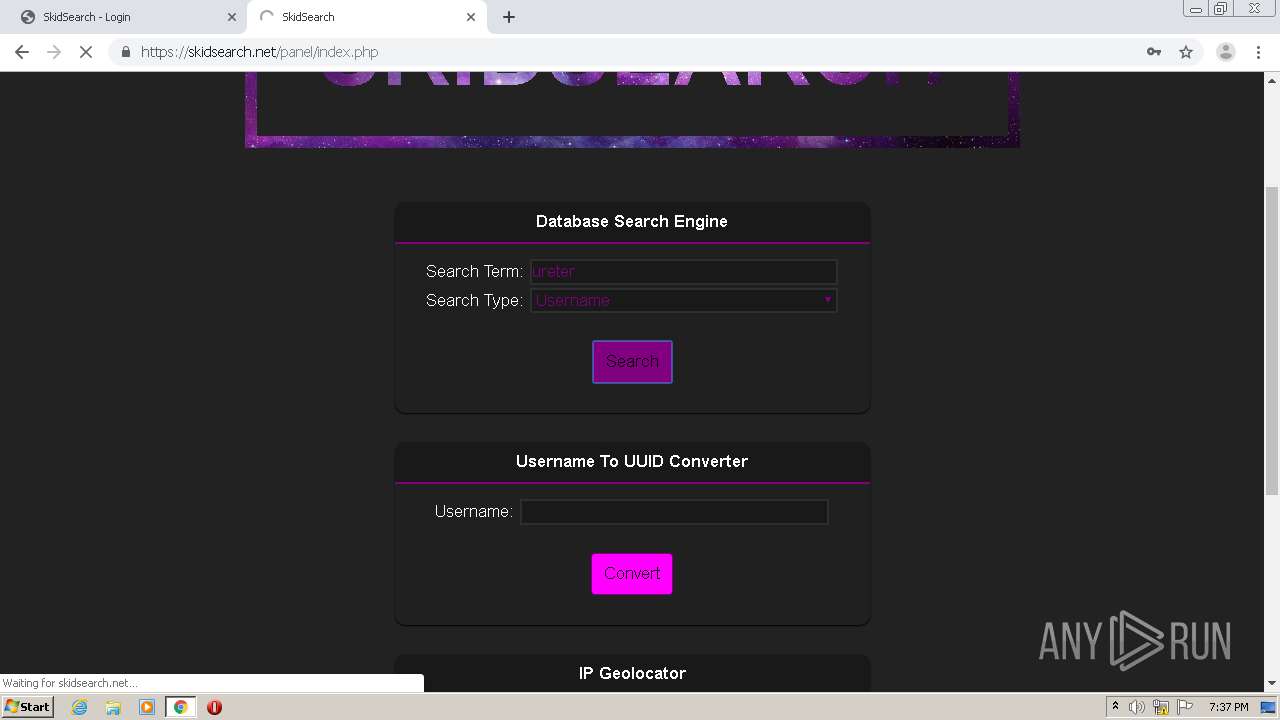Open the Windows Start menu

pos(27,707)
